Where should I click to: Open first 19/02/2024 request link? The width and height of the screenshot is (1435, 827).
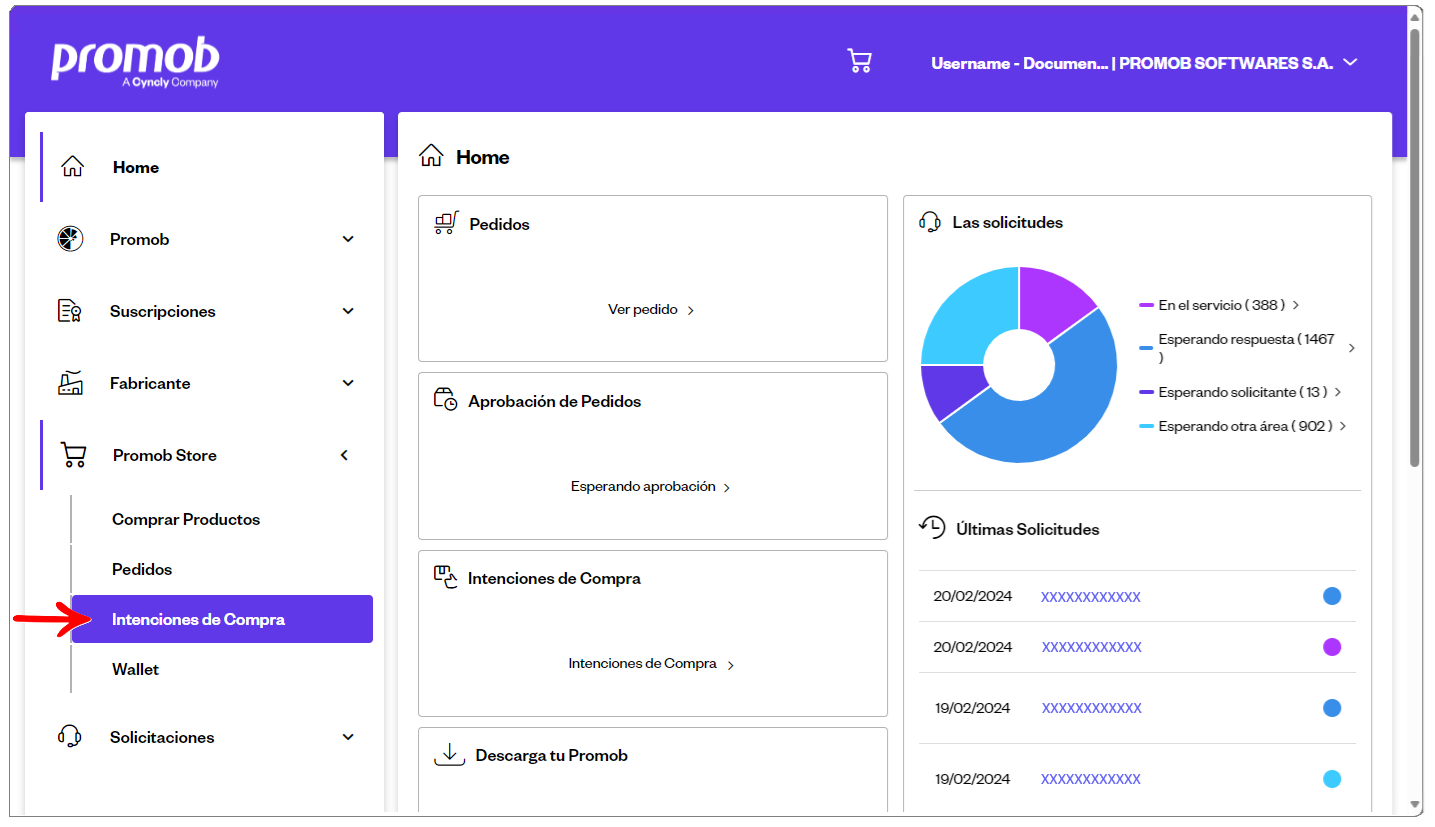(1092, 708)
